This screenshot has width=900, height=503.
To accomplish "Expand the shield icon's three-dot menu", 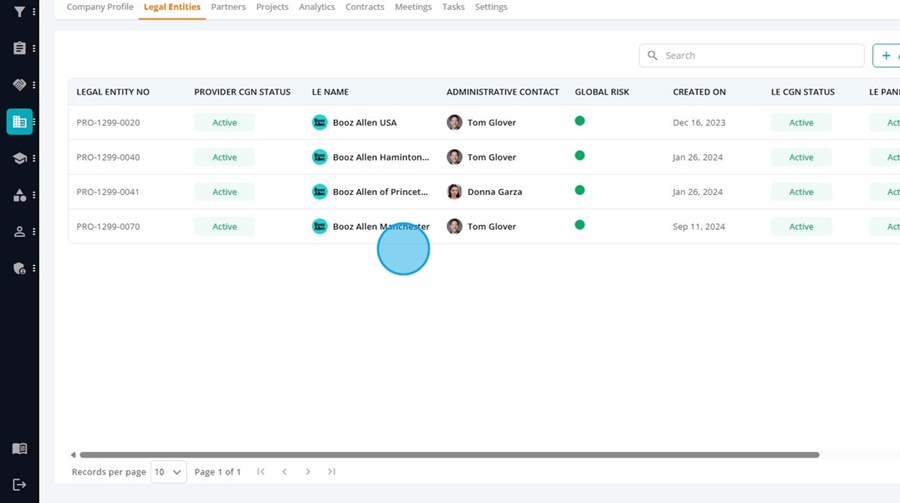I will [34, 268].
